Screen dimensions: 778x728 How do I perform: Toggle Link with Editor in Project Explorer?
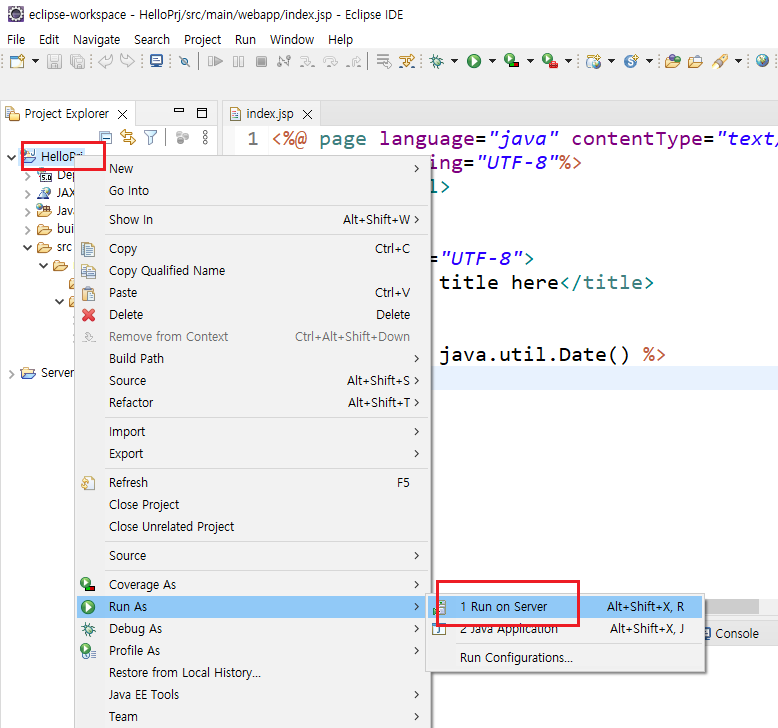point(127,137)
